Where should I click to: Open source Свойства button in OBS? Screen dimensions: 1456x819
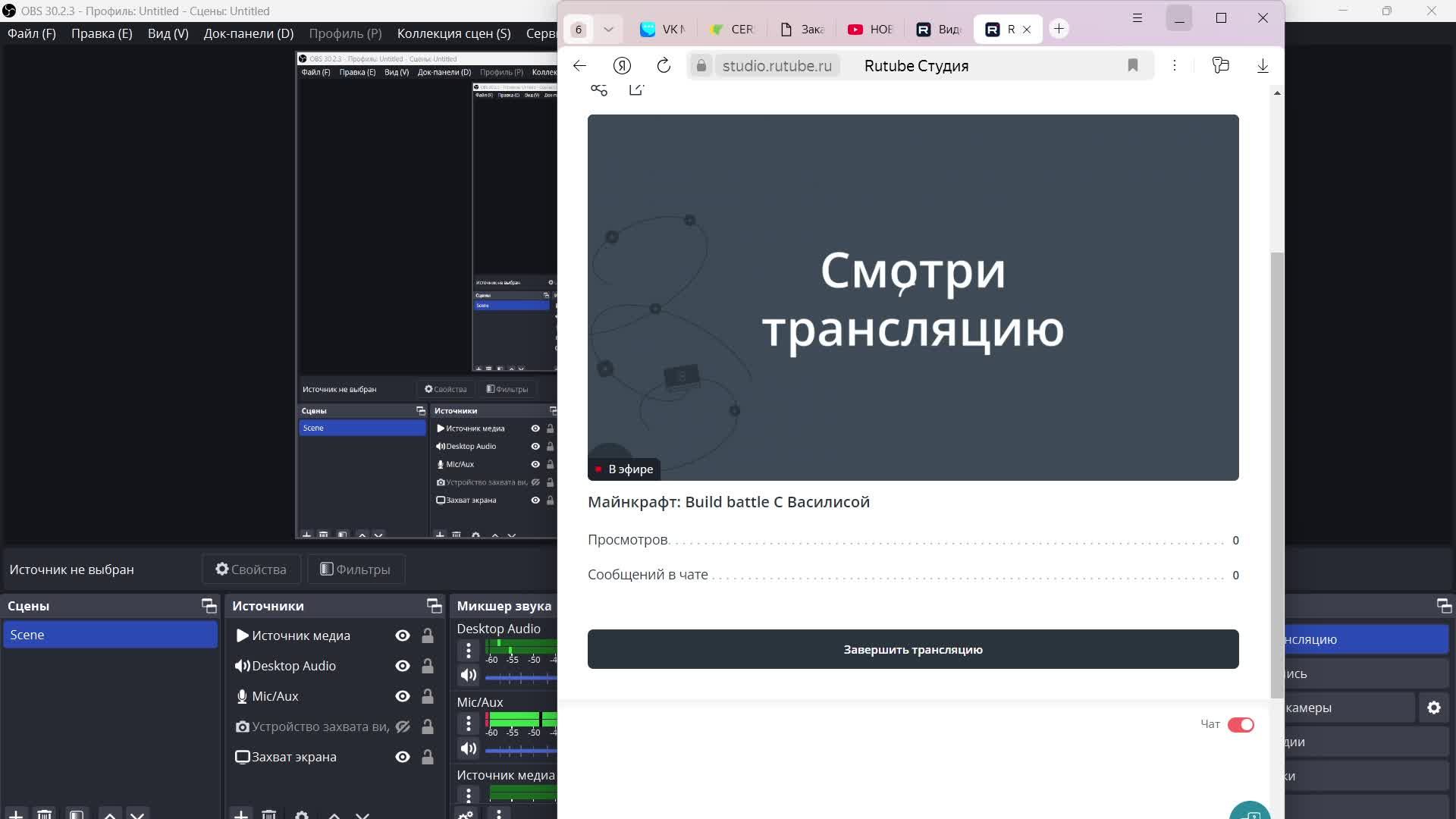point(251,570)
